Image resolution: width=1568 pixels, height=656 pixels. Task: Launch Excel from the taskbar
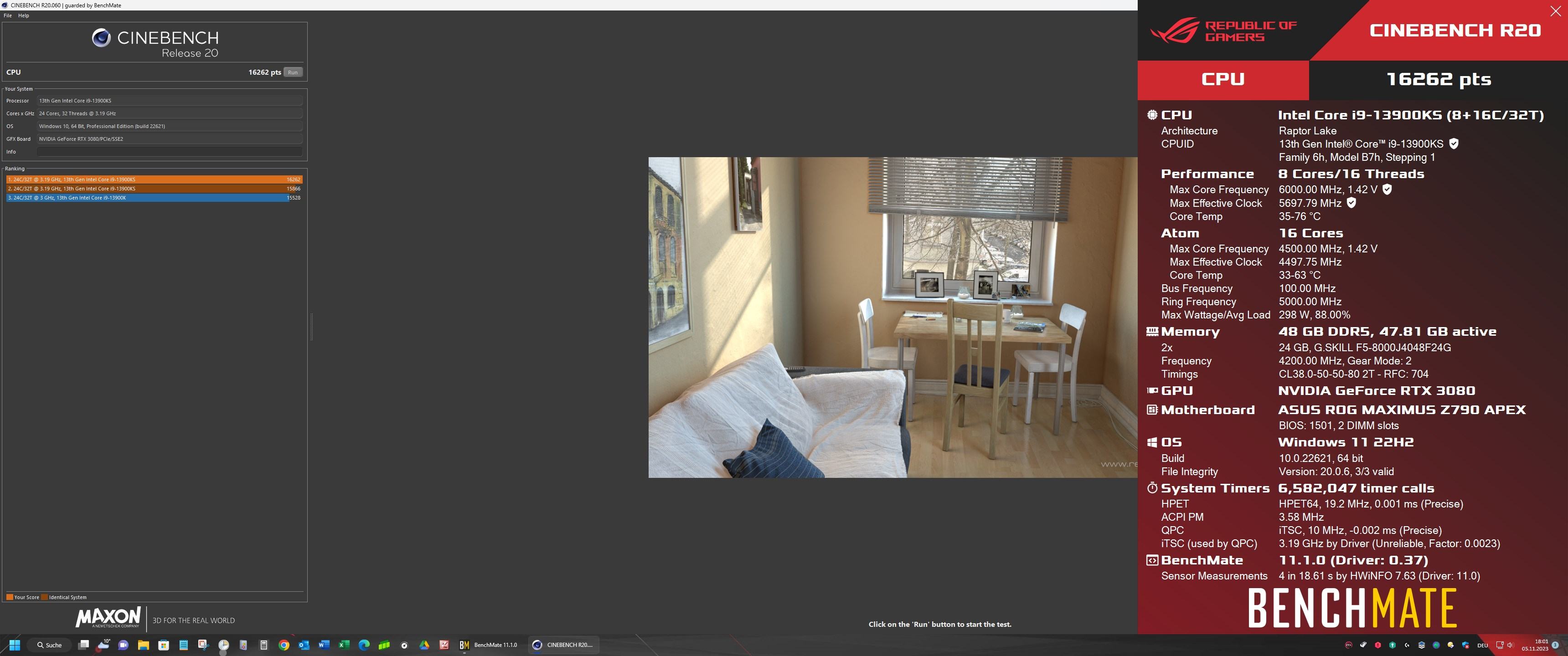pyautogui.click(x=344, y=645)
